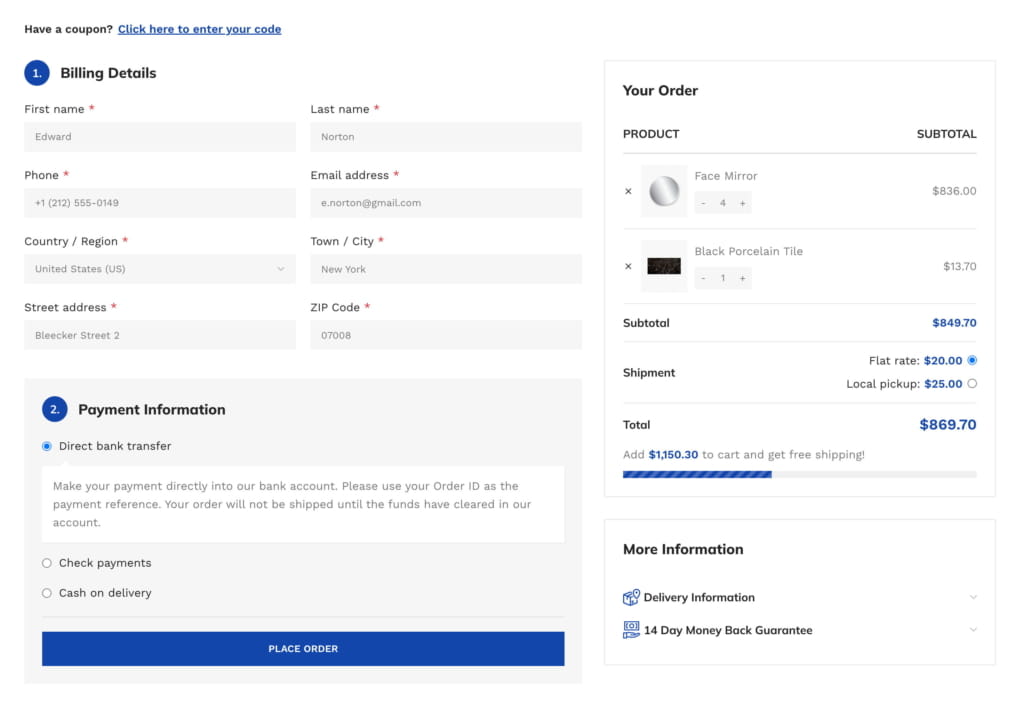The image size is (1024, 711).
Task: Click the Money Back Guarantee icon
Action: point(631,630)
